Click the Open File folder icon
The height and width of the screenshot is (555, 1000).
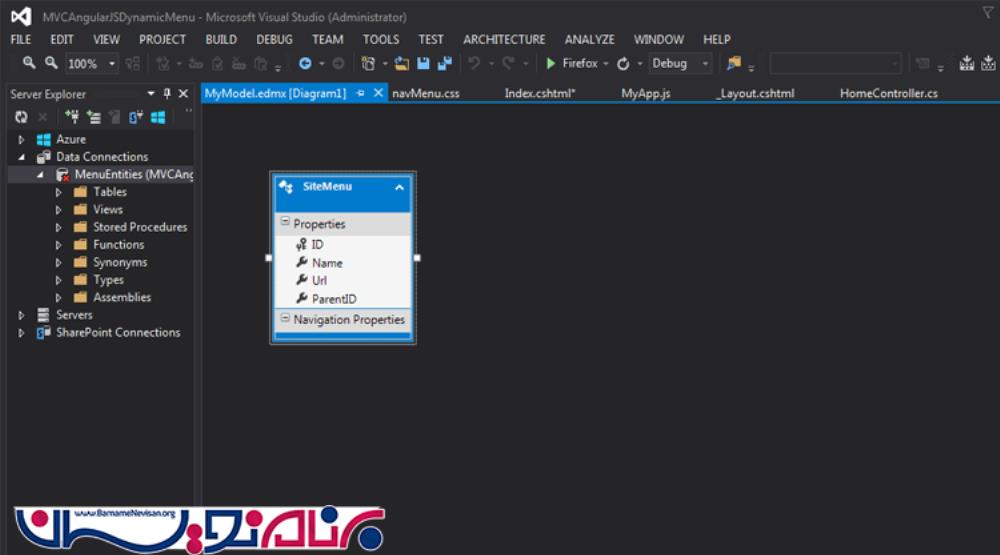click(402, 63)
